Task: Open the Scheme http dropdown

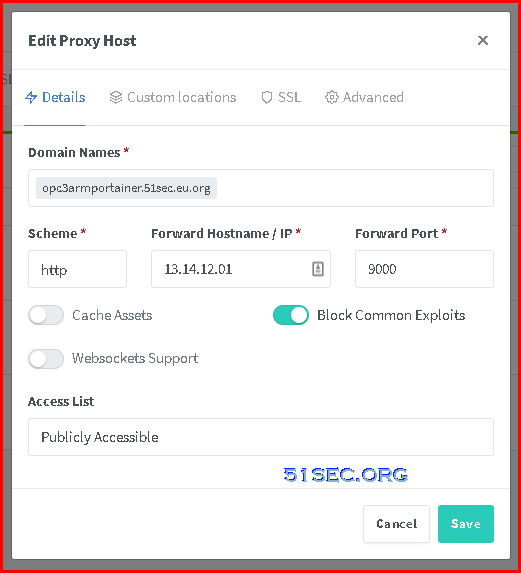Action: (x=77, y=269)
